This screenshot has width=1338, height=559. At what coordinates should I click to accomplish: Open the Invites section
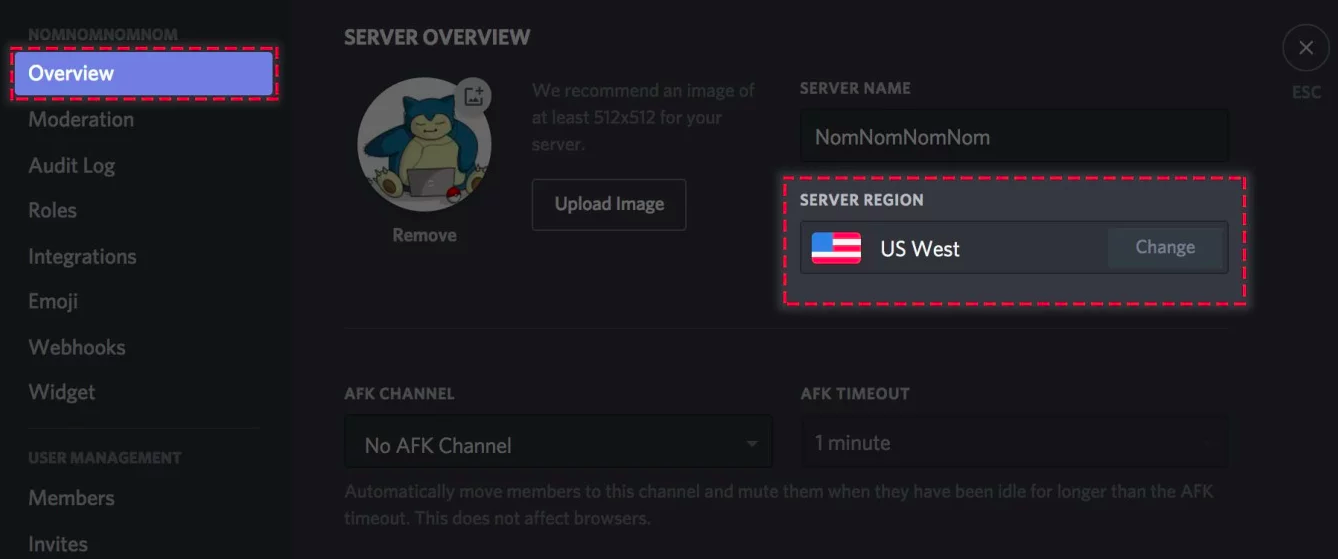(x=58, y=543)
